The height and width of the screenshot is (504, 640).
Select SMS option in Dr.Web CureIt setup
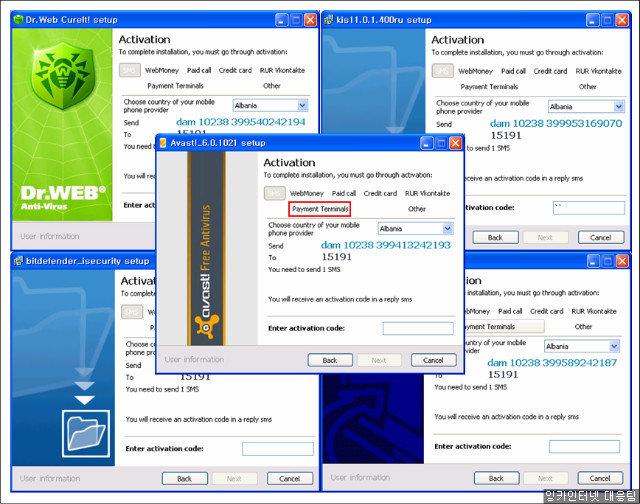click(x=130, y=70)
